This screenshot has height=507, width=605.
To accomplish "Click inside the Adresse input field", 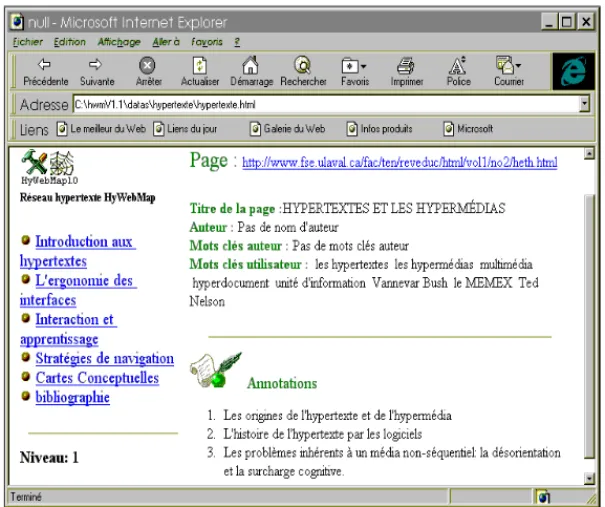I will pyautogui.click(x=326, y=104).
